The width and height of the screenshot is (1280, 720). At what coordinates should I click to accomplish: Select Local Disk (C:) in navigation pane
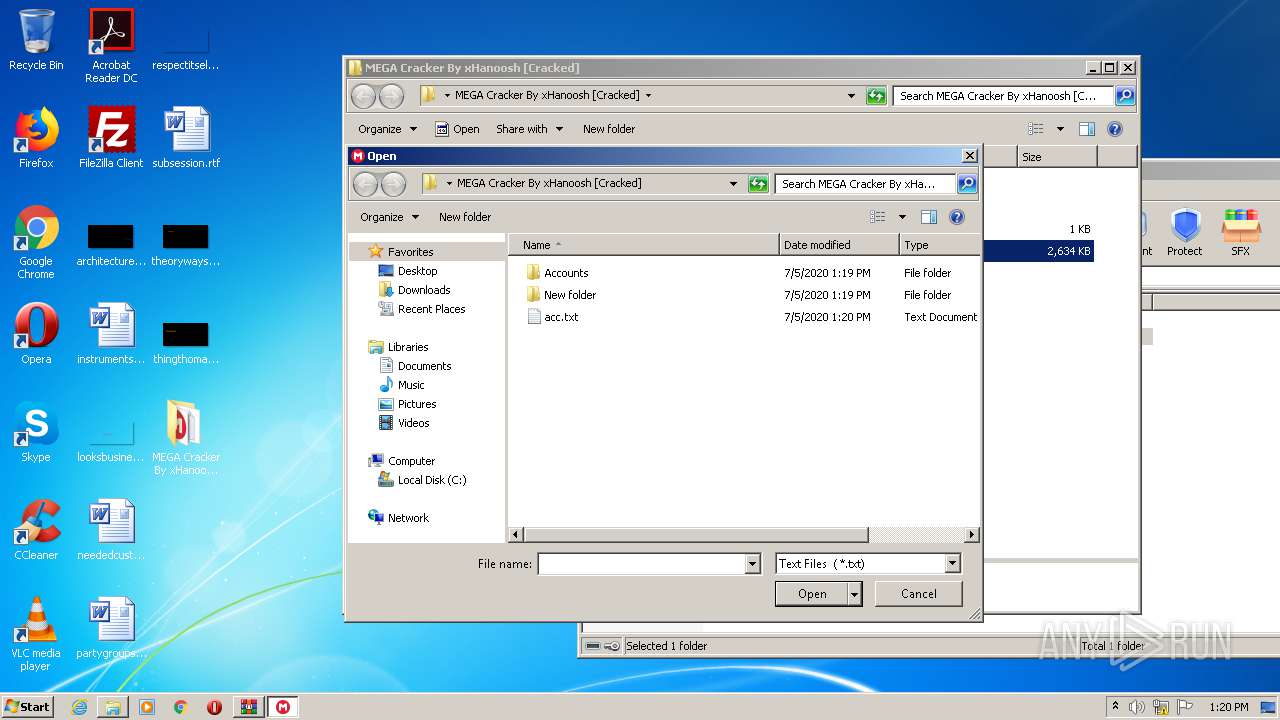[x=422, y=480]
